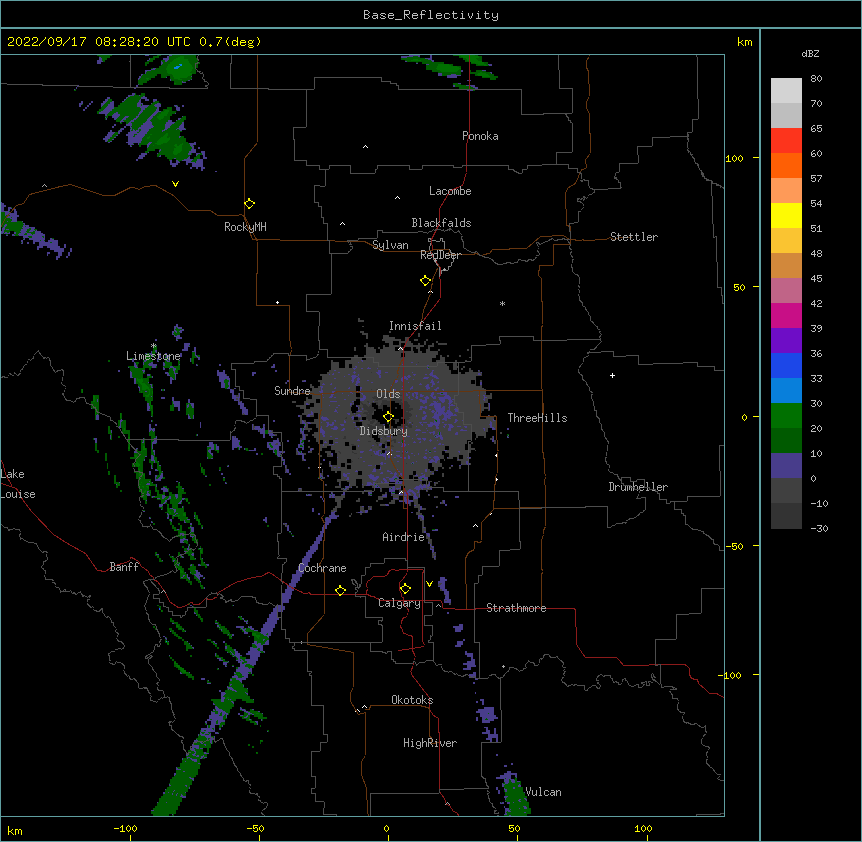Click the Lake Louise label
Screen dimensions: 862x842
pyautogui.click(x=18, y=484)
